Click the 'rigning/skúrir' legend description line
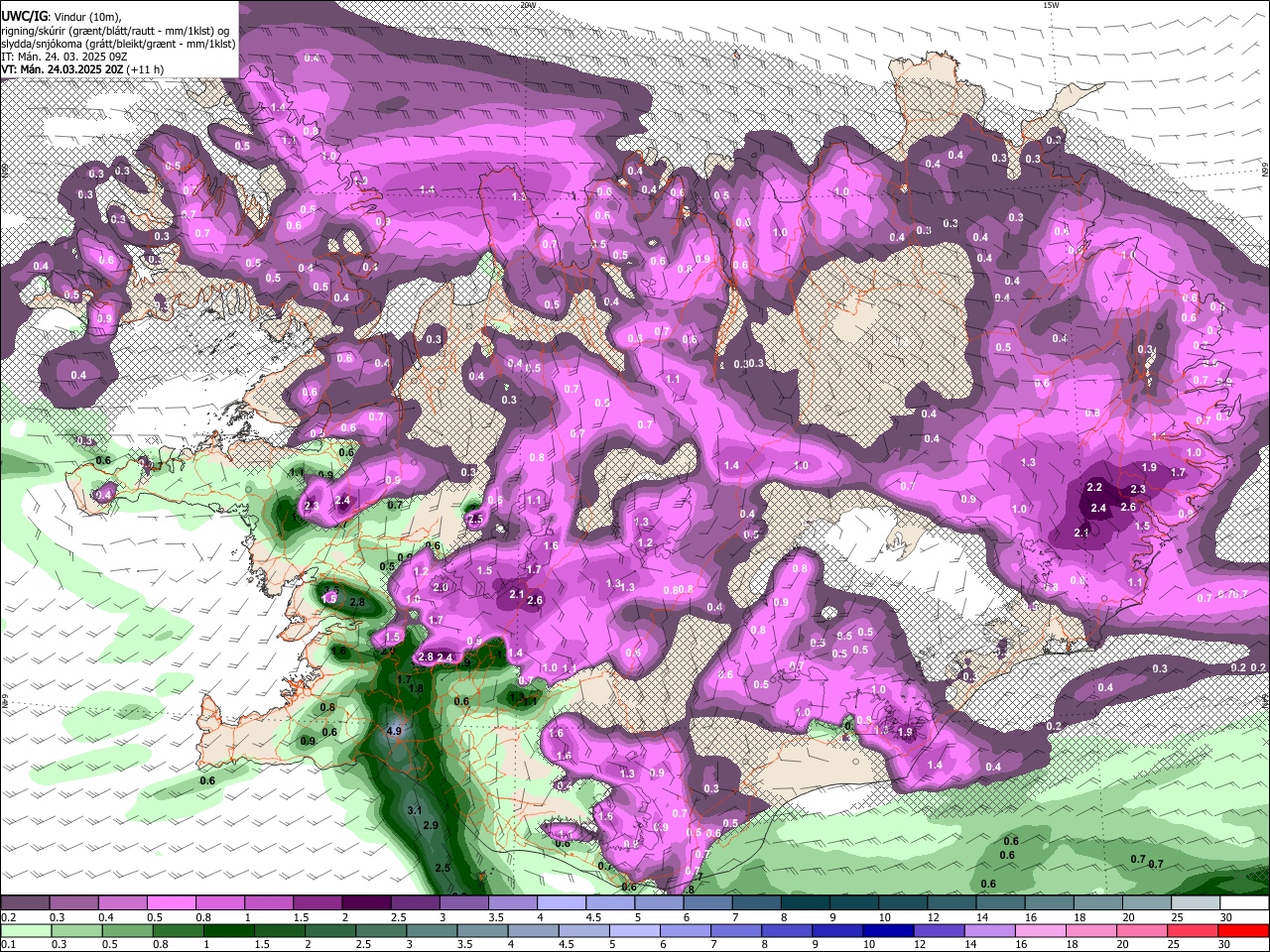 pos(115,30)
